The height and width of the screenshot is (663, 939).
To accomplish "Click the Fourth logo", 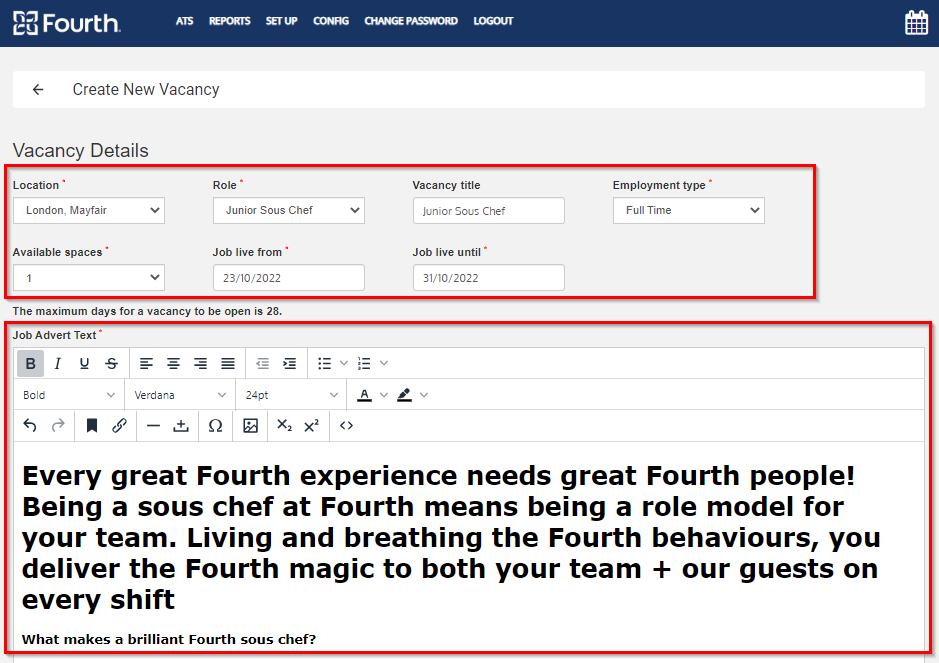I will tap(66, 23).
